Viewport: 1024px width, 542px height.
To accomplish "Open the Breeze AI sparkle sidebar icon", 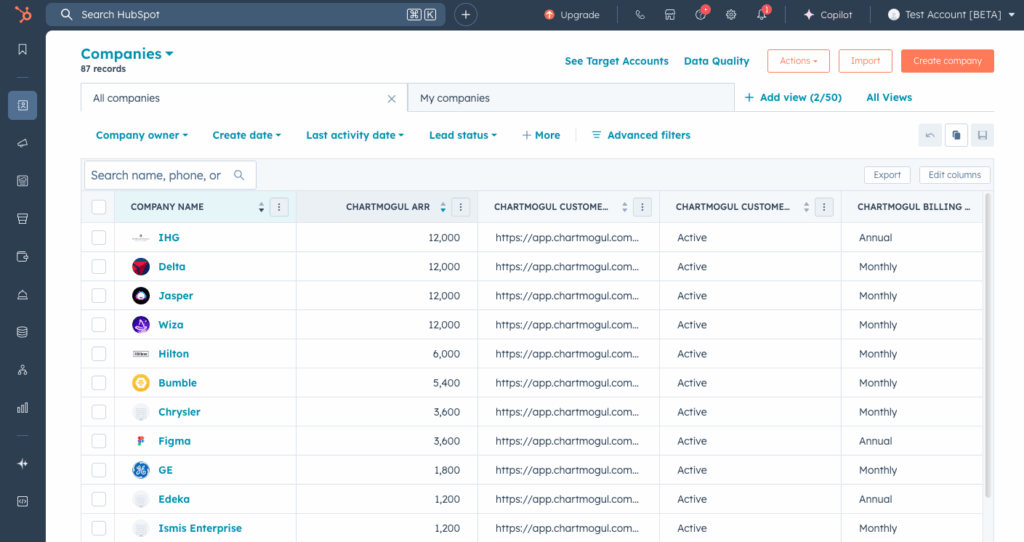I will [x=23, y=464].
